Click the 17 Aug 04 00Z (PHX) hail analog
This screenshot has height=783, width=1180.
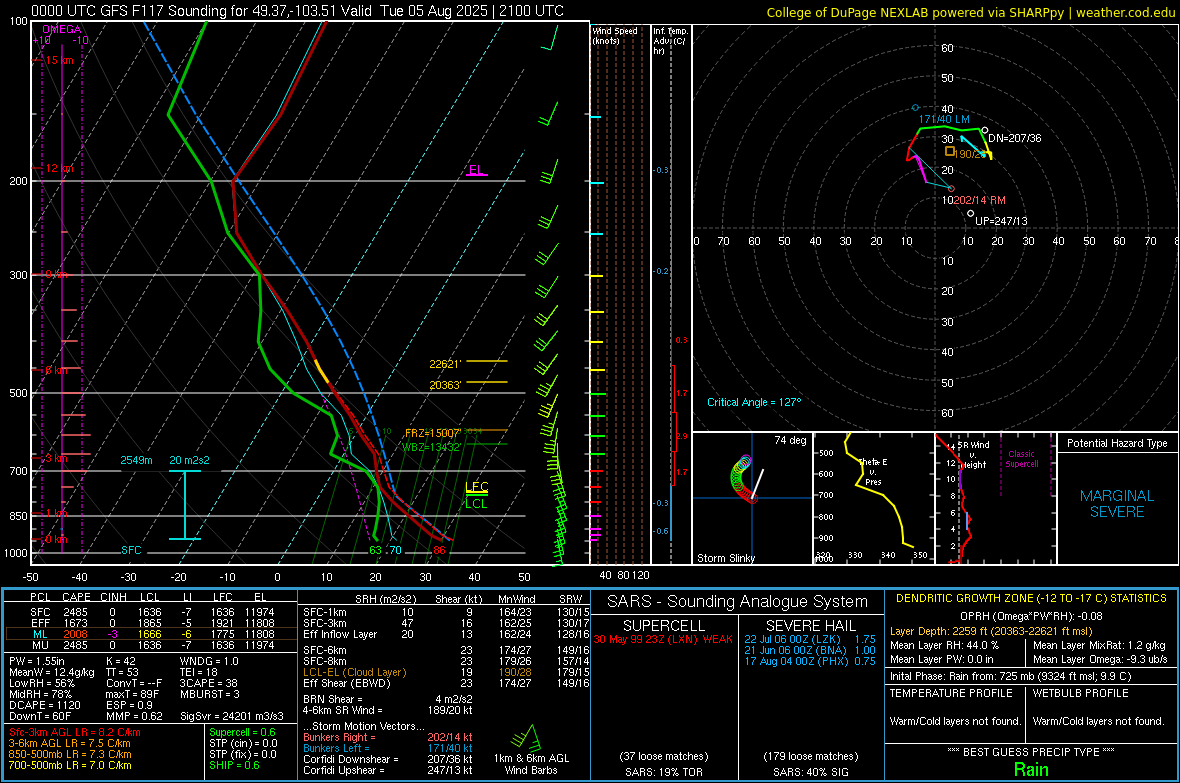810,661
